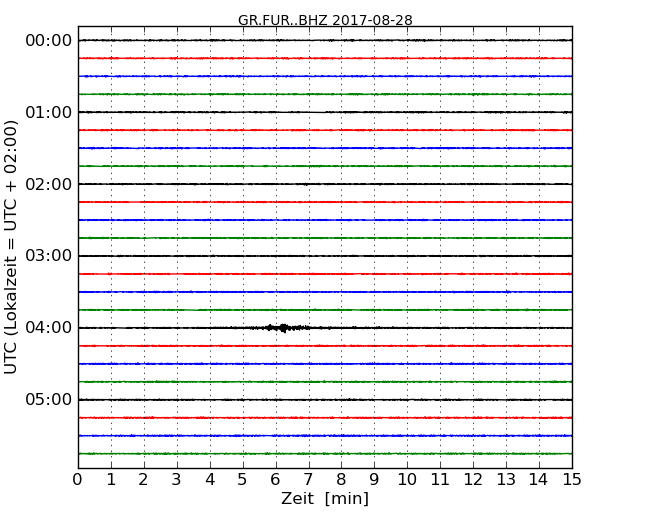Select x-axis tick label 11
650x520 pixels.
pyautogui.click(x=440, y=480)
